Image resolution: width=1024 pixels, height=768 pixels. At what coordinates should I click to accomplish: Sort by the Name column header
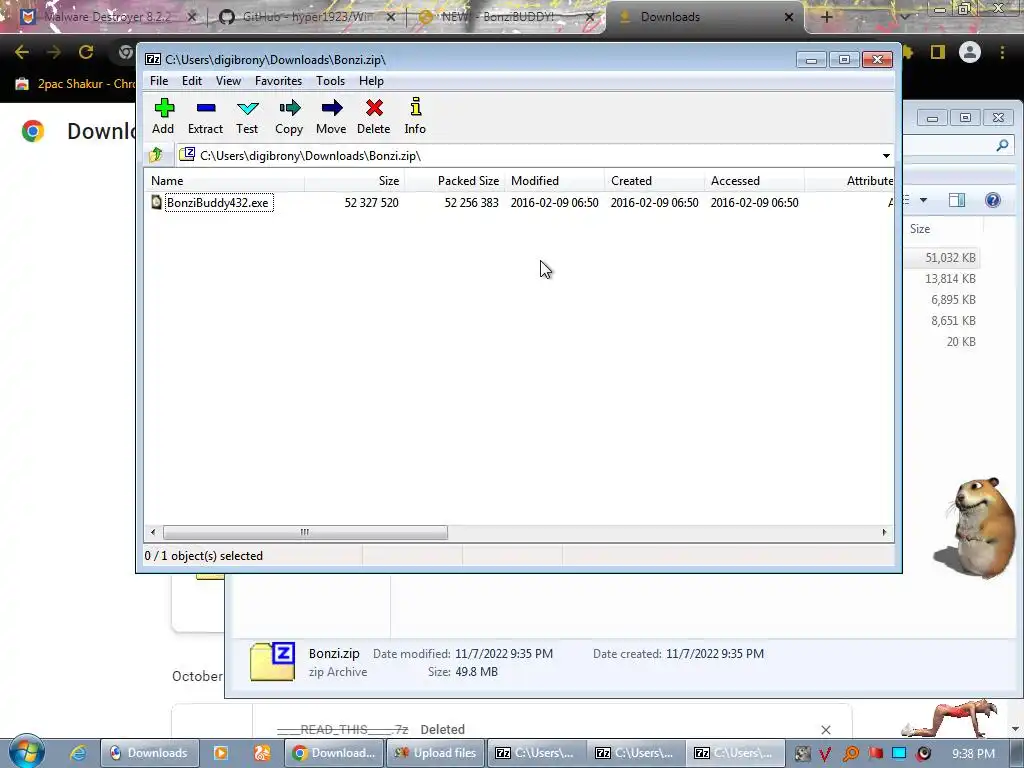tap(224, 181)
